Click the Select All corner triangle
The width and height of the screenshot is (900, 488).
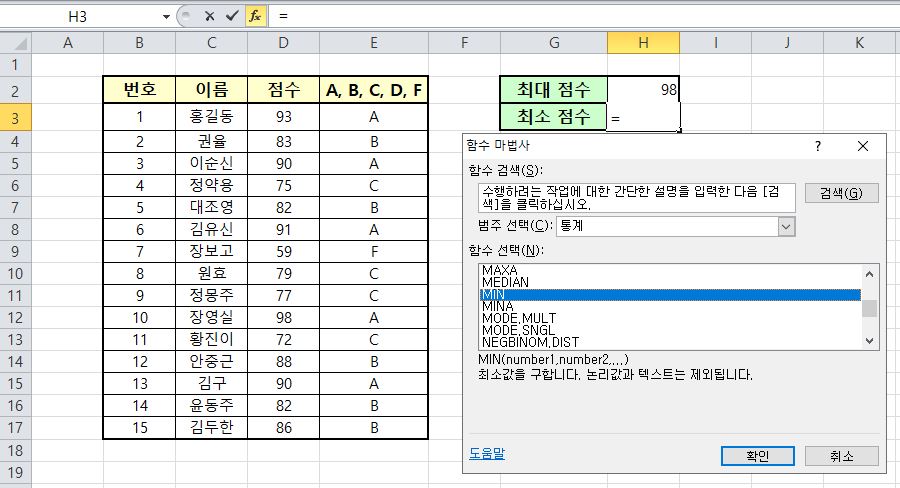pos(15,42)
